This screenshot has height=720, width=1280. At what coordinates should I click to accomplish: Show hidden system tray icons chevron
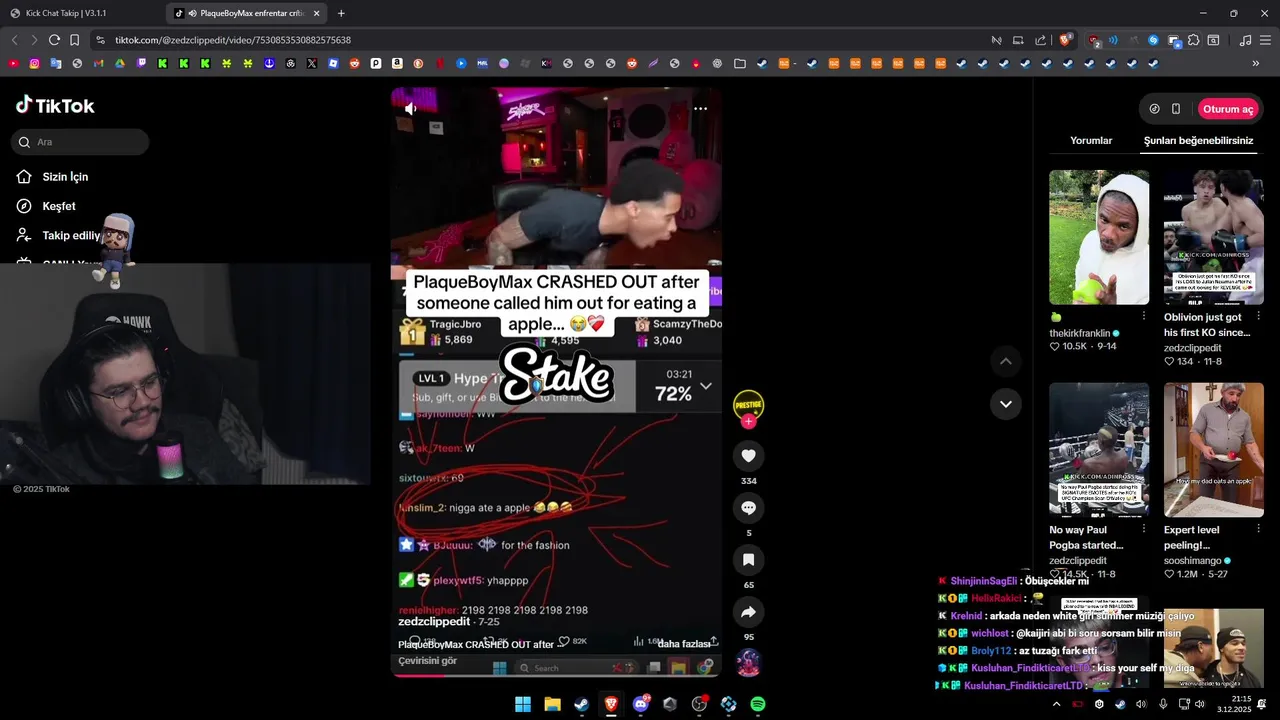click(1056, 704)
